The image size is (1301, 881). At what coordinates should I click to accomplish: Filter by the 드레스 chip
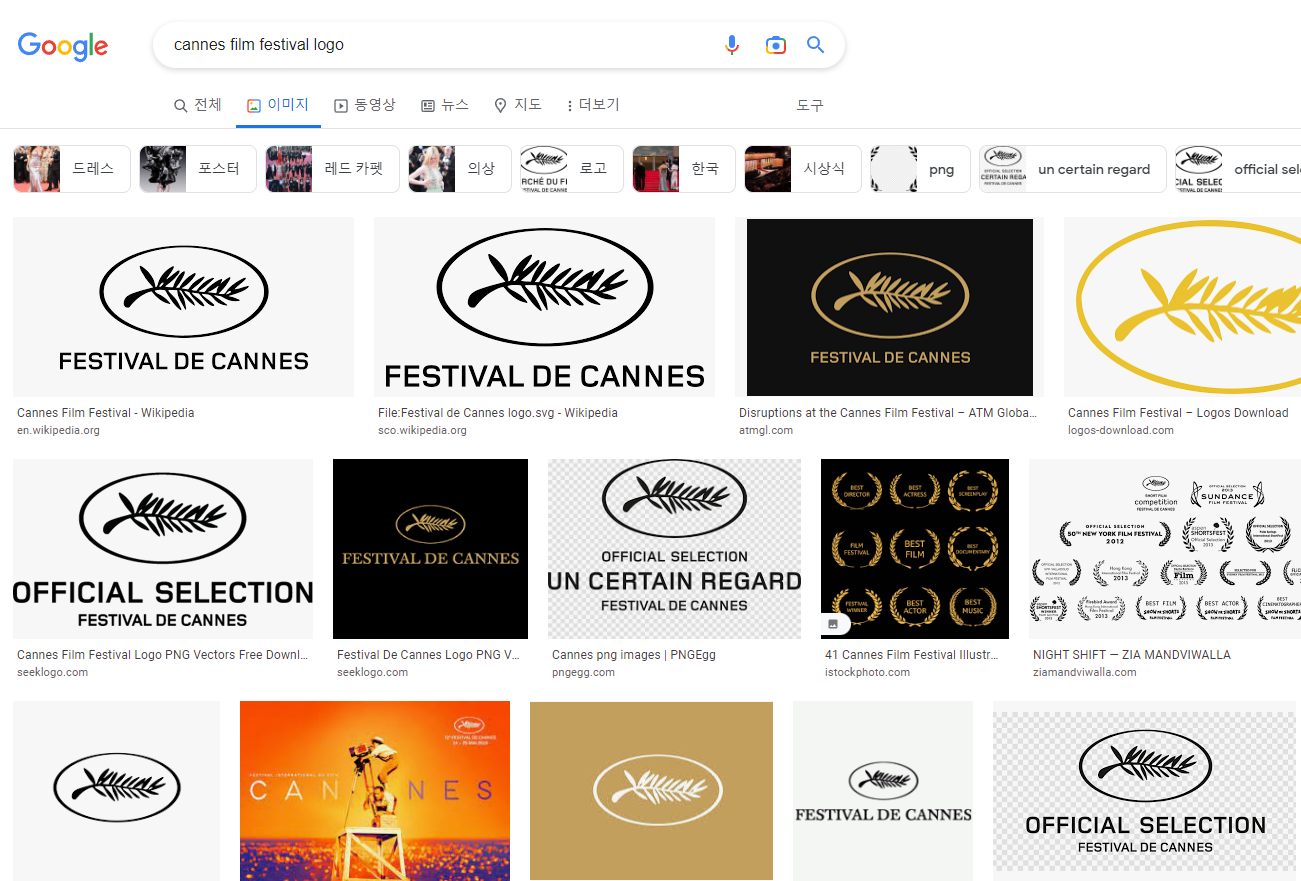pyautogui.click(x=72, y=169)
